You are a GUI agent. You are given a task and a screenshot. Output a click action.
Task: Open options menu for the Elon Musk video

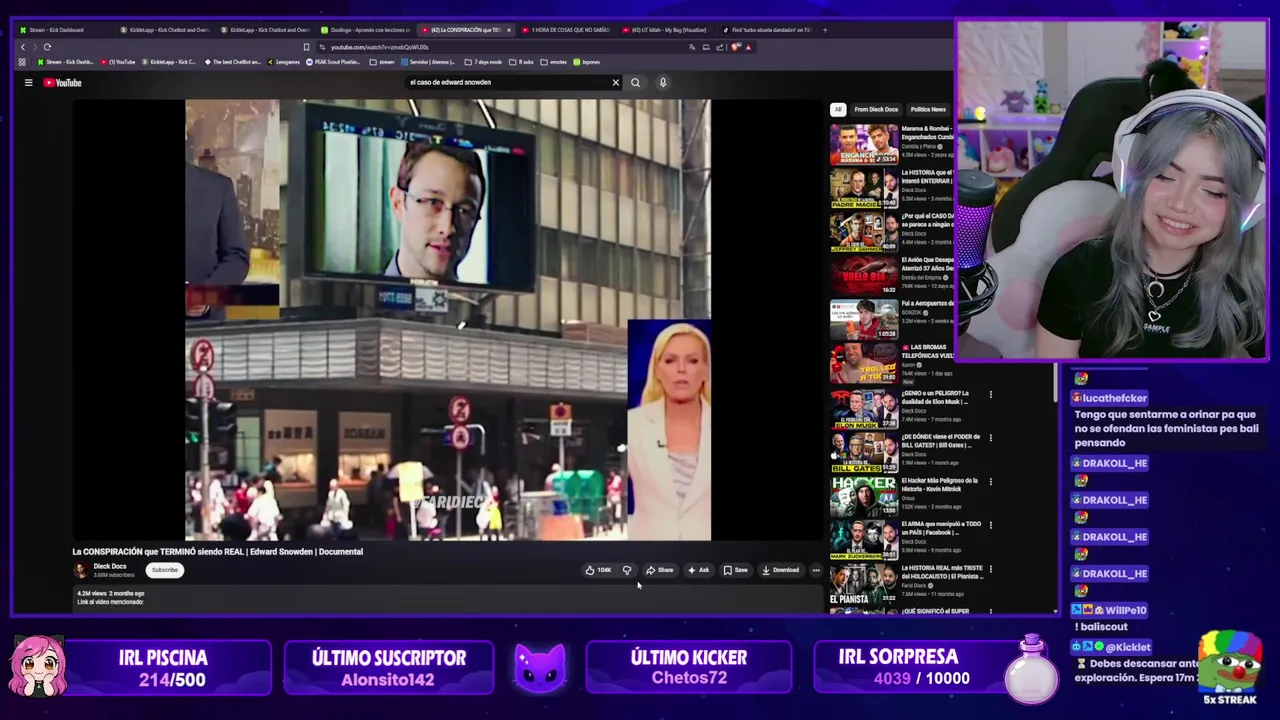(x=990, y=395)
